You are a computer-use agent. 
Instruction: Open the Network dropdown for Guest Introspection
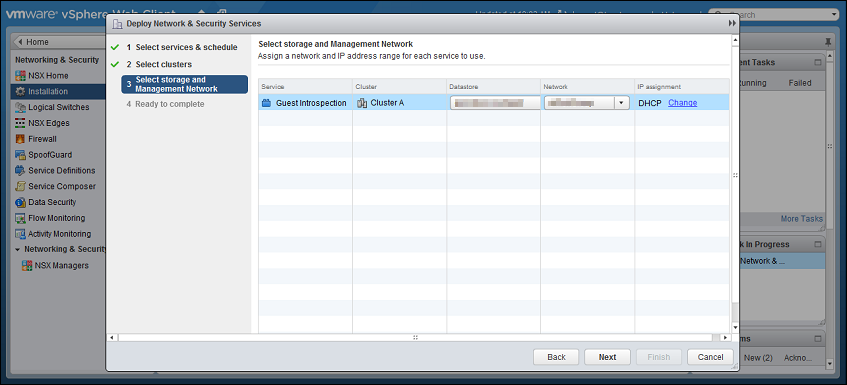621,103
